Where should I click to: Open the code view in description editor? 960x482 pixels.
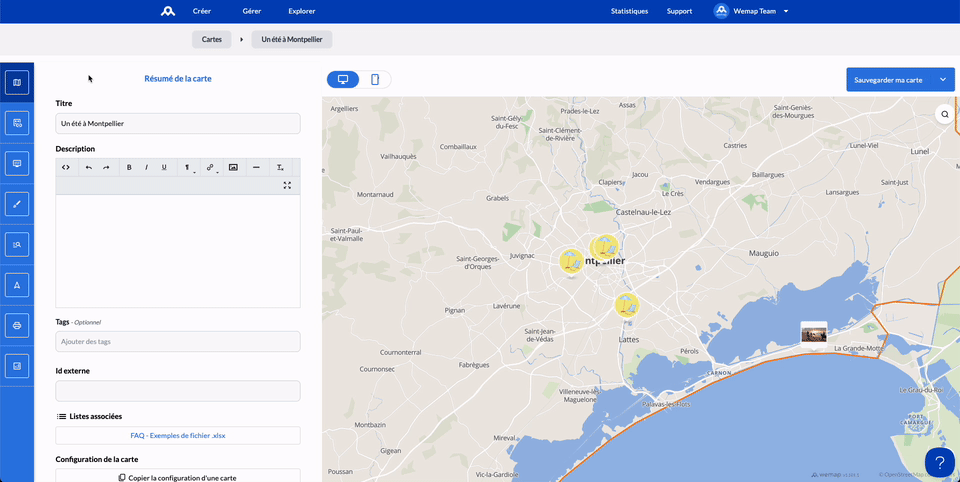click(66, 167)
